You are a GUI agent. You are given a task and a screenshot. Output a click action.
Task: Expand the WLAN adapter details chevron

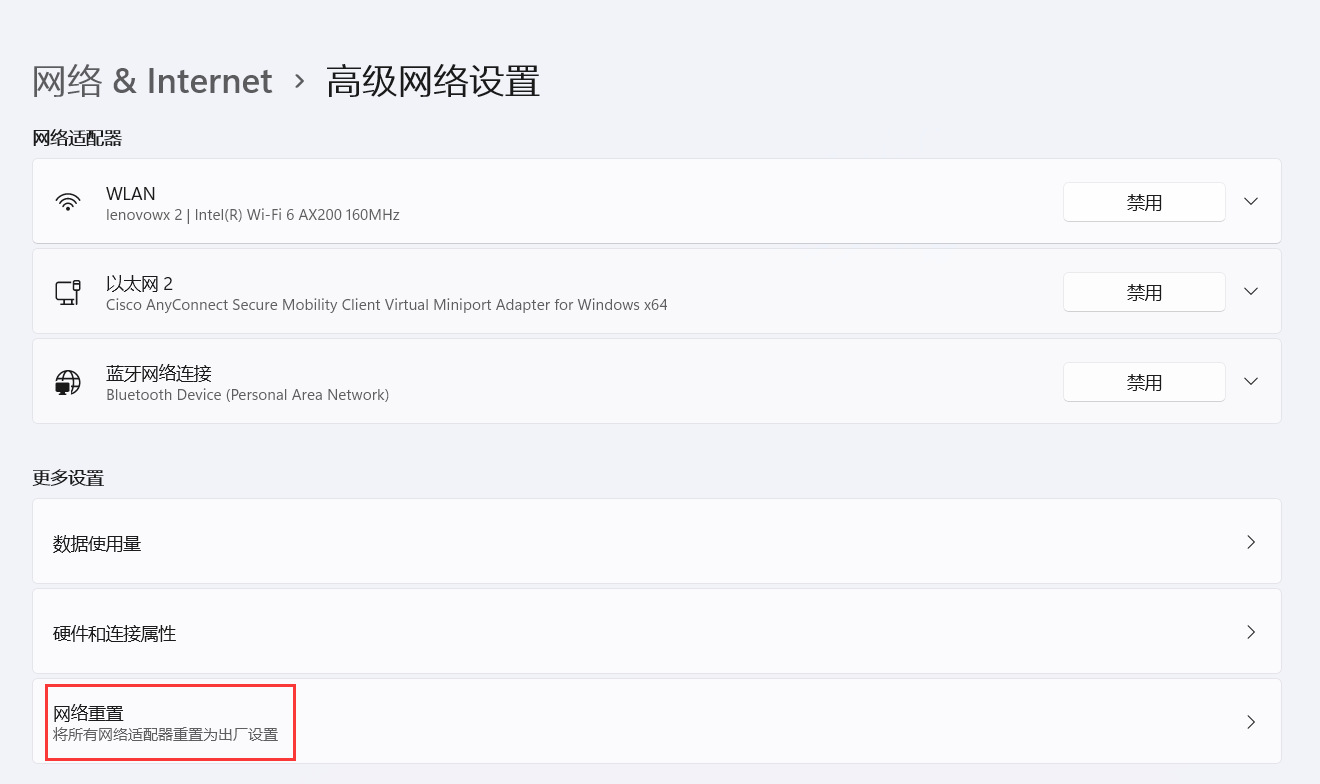coord(1251,201)
